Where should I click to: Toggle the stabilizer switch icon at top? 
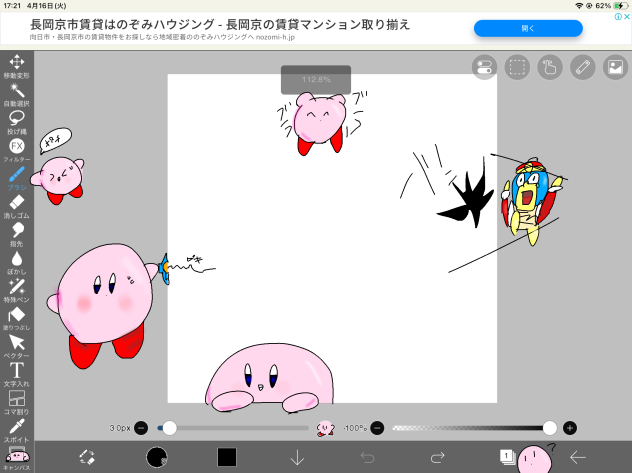(x=484, y=67)
